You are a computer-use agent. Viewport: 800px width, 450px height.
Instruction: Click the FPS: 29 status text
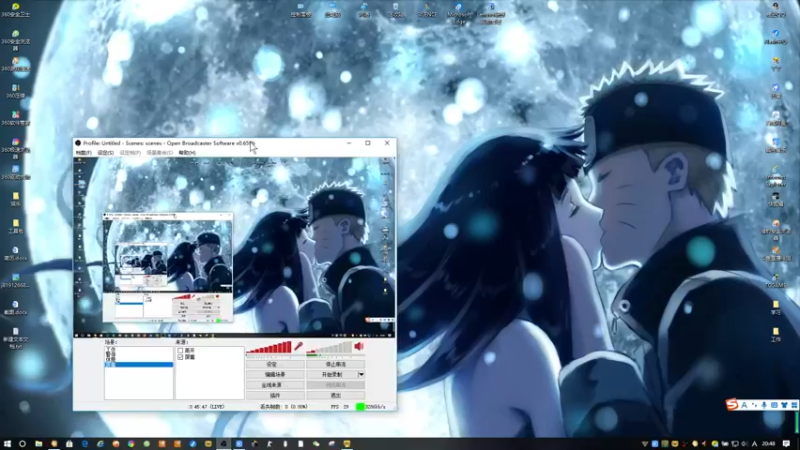pyautogui.click(x=339, y=407)
